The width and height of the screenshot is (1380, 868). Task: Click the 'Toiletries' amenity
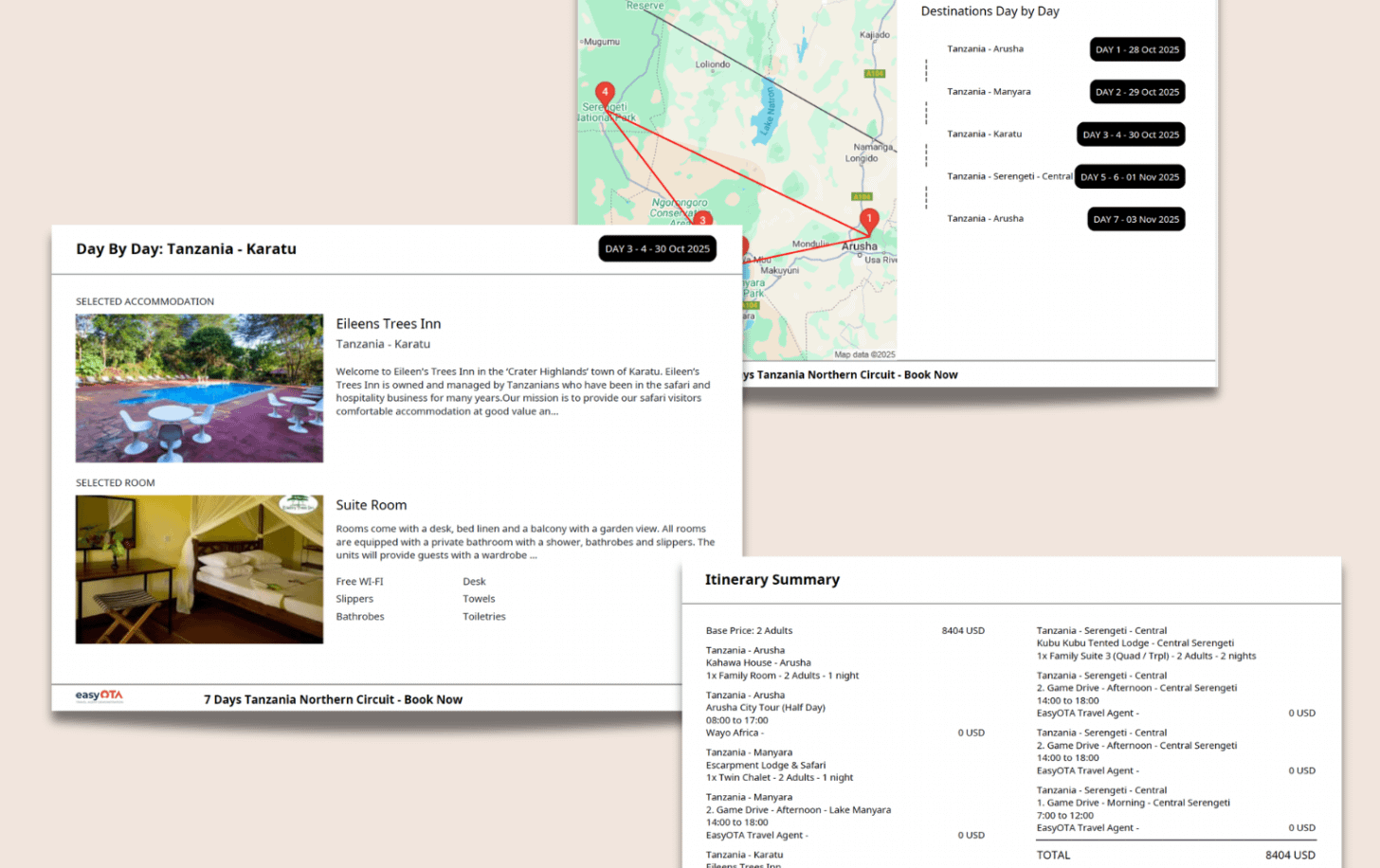coord(484,617)
